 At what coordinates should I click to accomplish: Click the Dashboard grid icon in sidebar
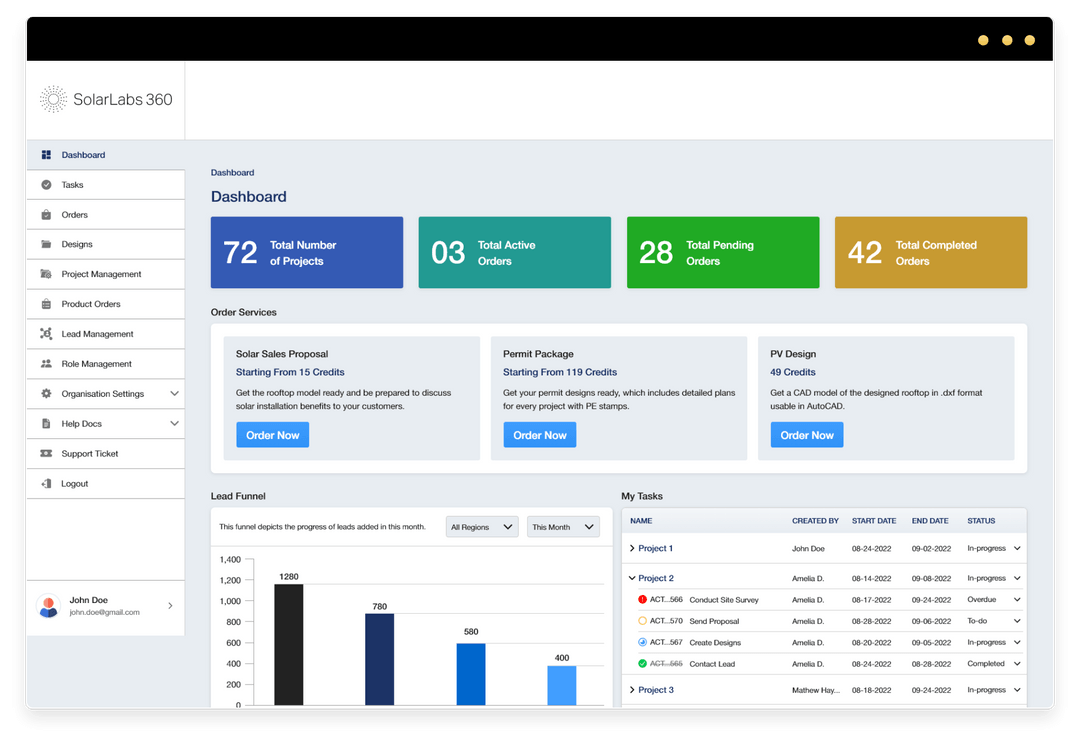(46, 155)
